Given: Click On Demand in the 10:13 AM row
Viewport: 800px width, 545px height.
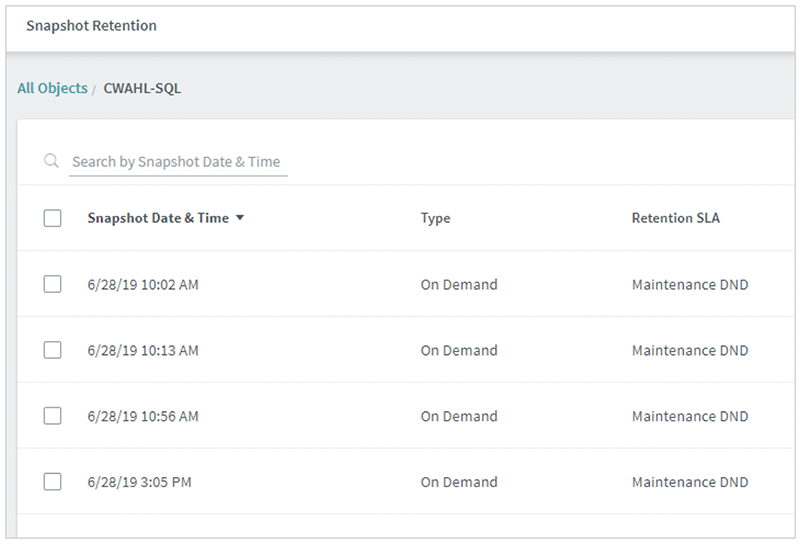Looking at the screenshot, I should pyautogui.click(x=459, y=351).
